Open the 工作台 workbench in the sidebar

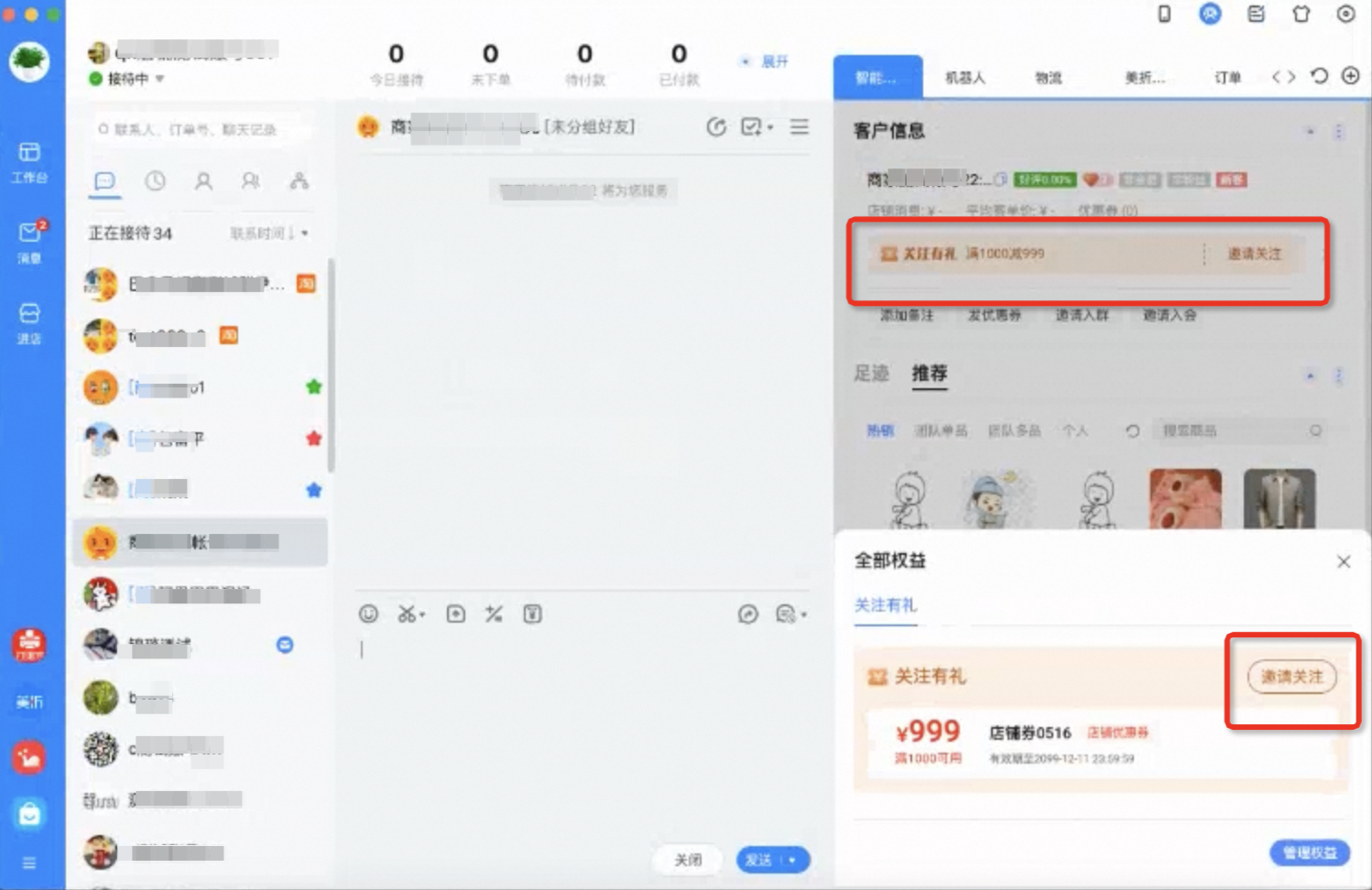(29, 161)
